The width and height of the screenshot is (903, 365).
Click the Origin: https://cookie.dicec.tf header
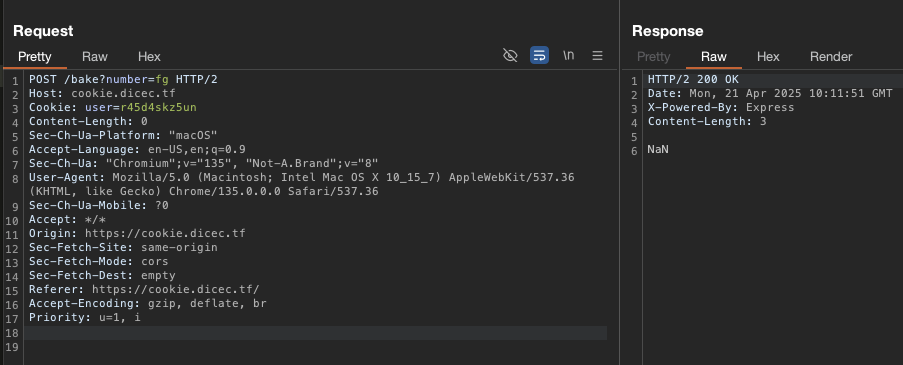137,233
